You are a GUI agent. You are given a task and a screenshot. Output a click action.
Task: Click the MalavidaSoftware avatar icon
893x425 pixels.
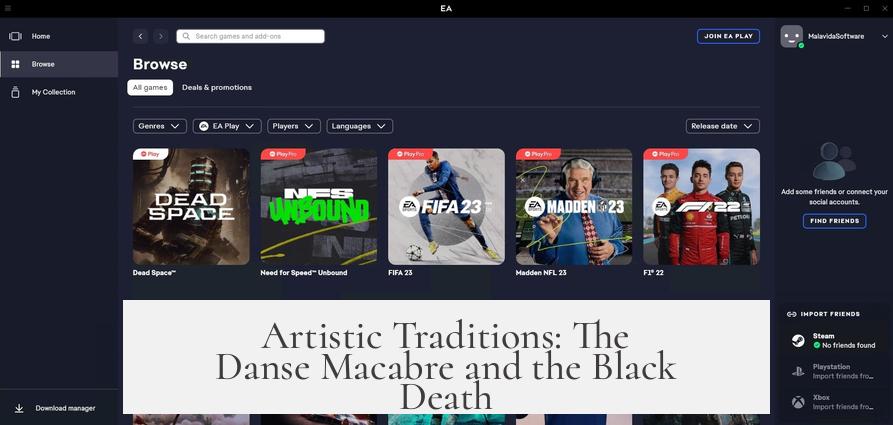pyautogui.click(x=792, y=36)
